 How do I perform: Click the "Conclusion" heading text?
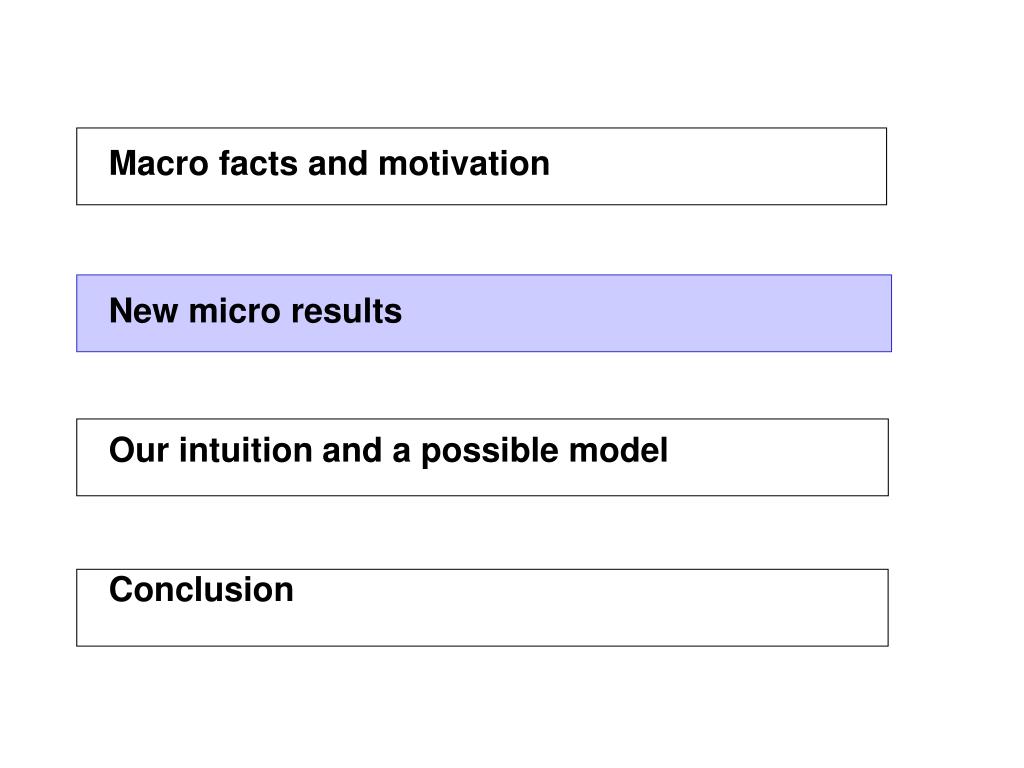pos(201,590)
